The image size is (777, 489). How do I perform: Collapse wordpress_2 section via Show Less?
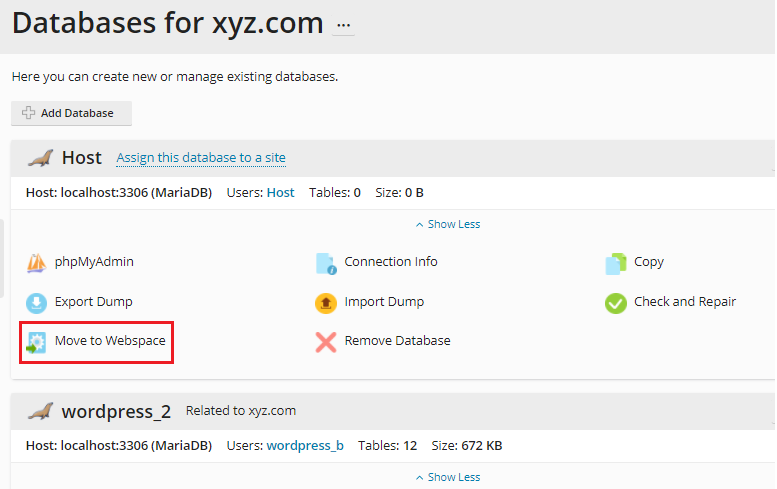pyautogui.click(x=448, y=477)
